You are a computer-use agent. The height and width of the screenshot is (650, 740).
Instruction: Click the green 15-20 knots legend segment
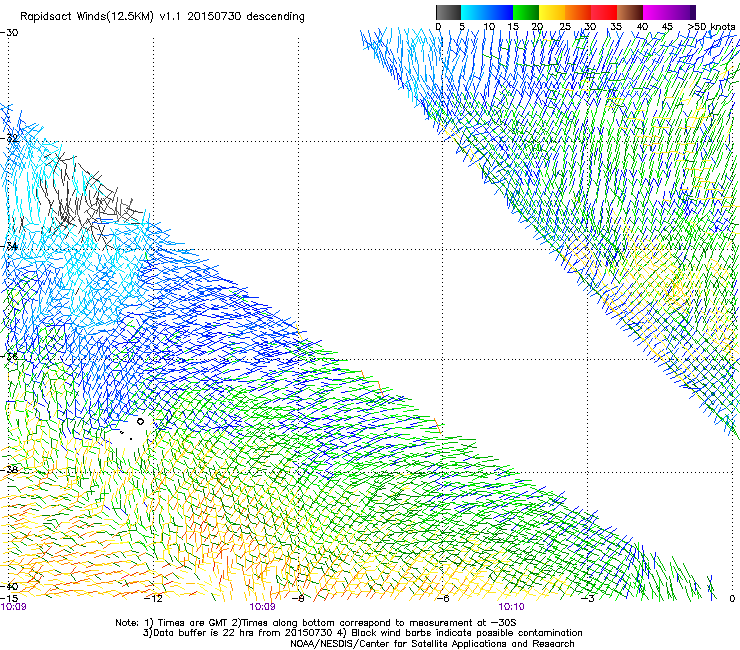coord(526,12)
